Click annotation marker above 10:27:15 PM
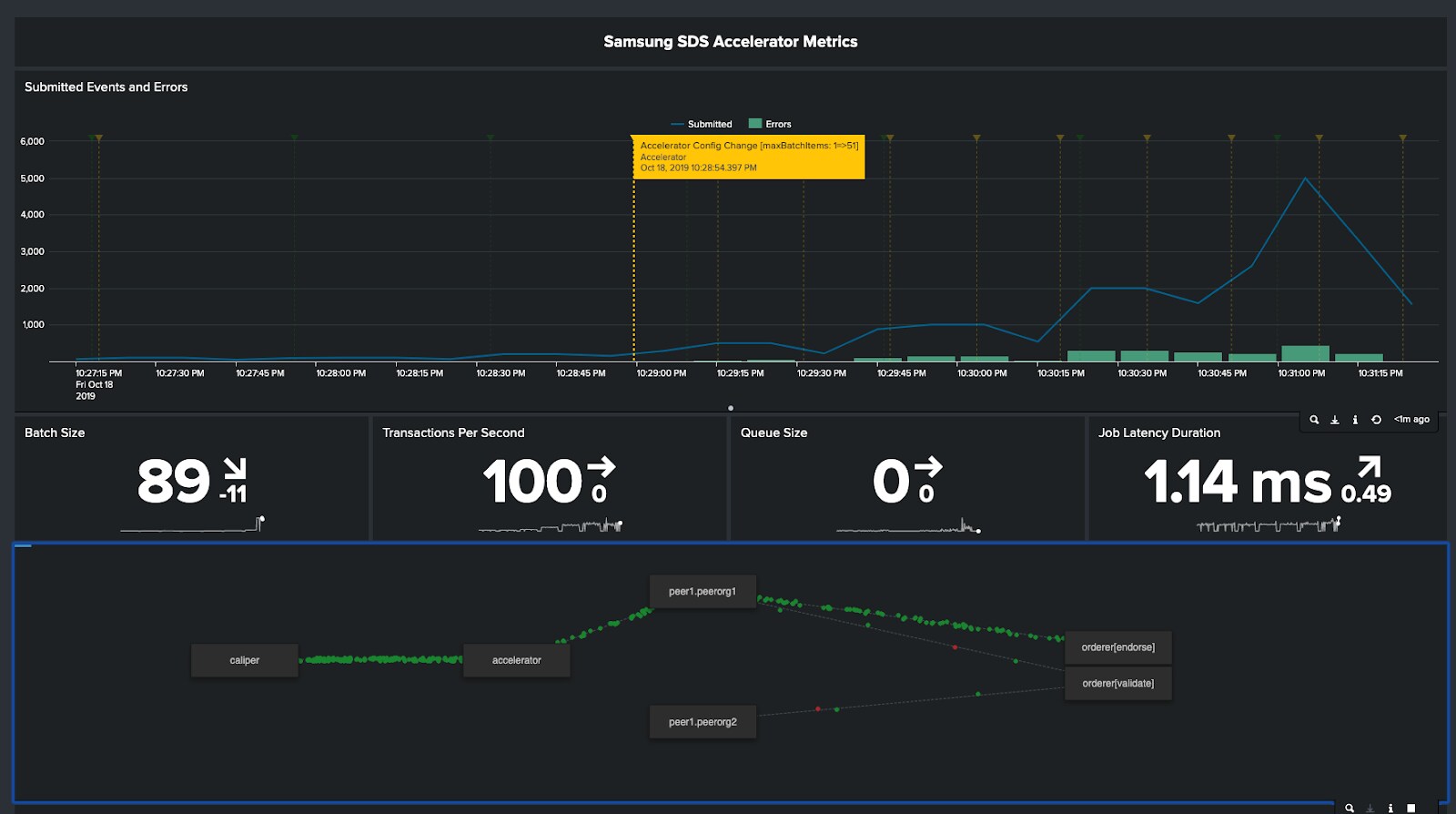The width and height of the screenshot is (1456, 814). [98, 138]
